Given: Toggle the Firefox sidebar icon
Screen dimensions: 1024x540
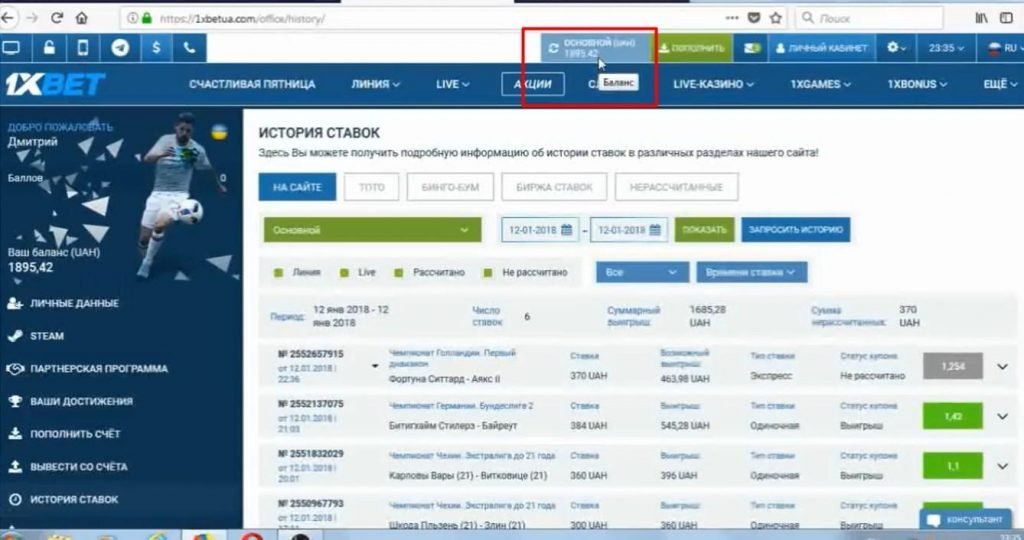Looking at the screenshot, I should coord(1006,18).
